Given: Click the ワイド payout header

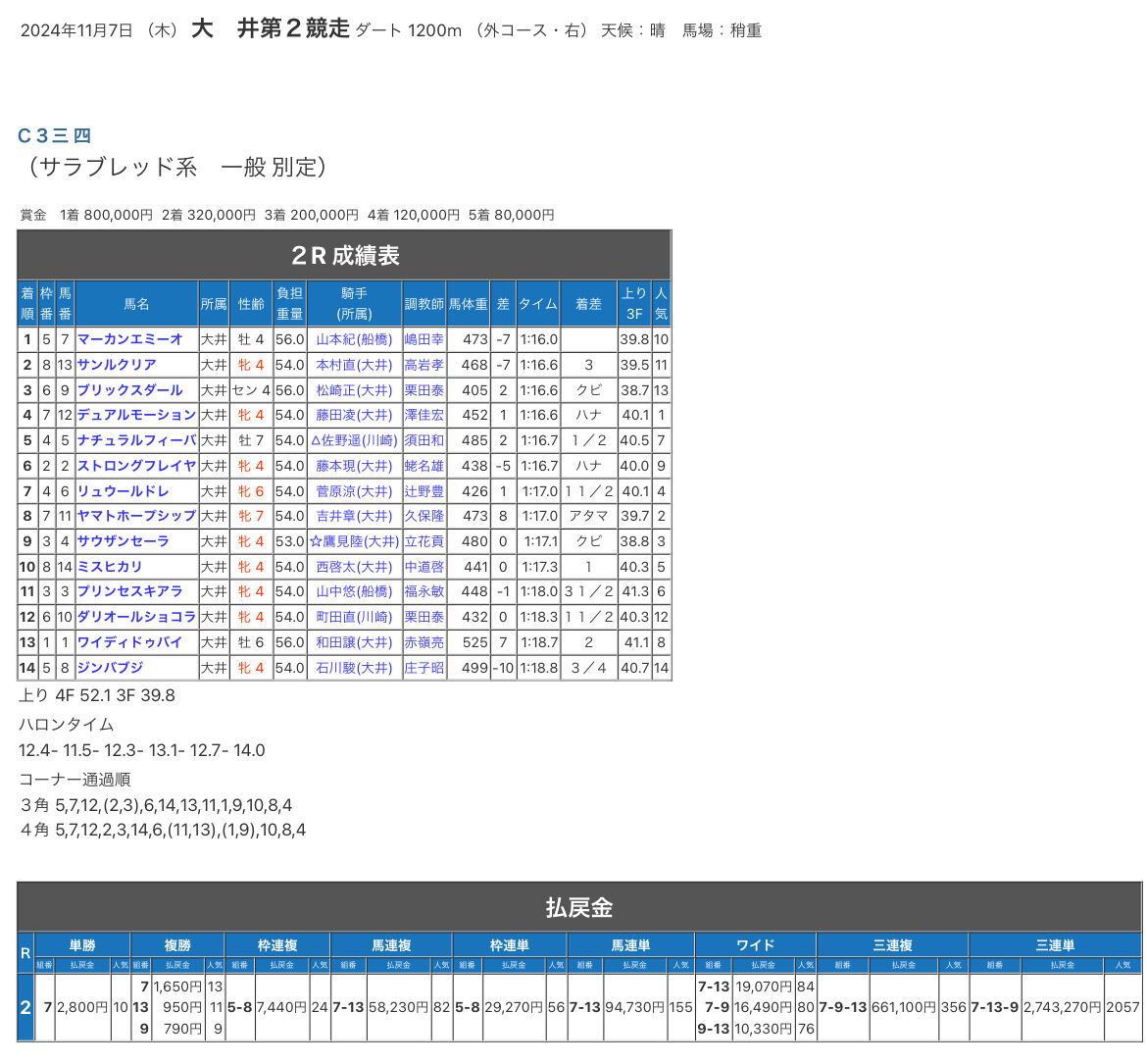Looking at the screenshot, I should (756, 945).
